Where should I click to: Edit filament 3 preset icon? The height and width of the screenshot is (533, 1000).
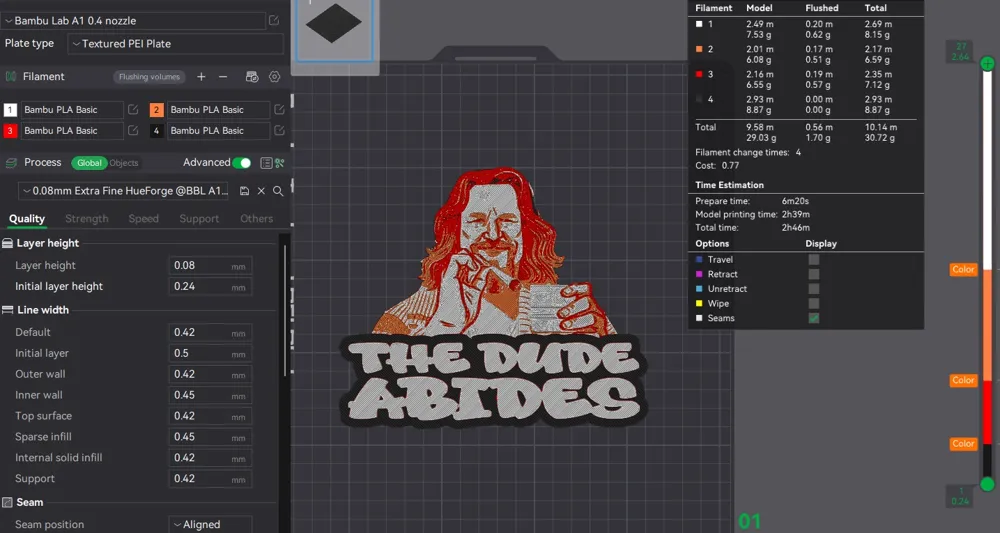pyautogui.click(x=133, y=130)
